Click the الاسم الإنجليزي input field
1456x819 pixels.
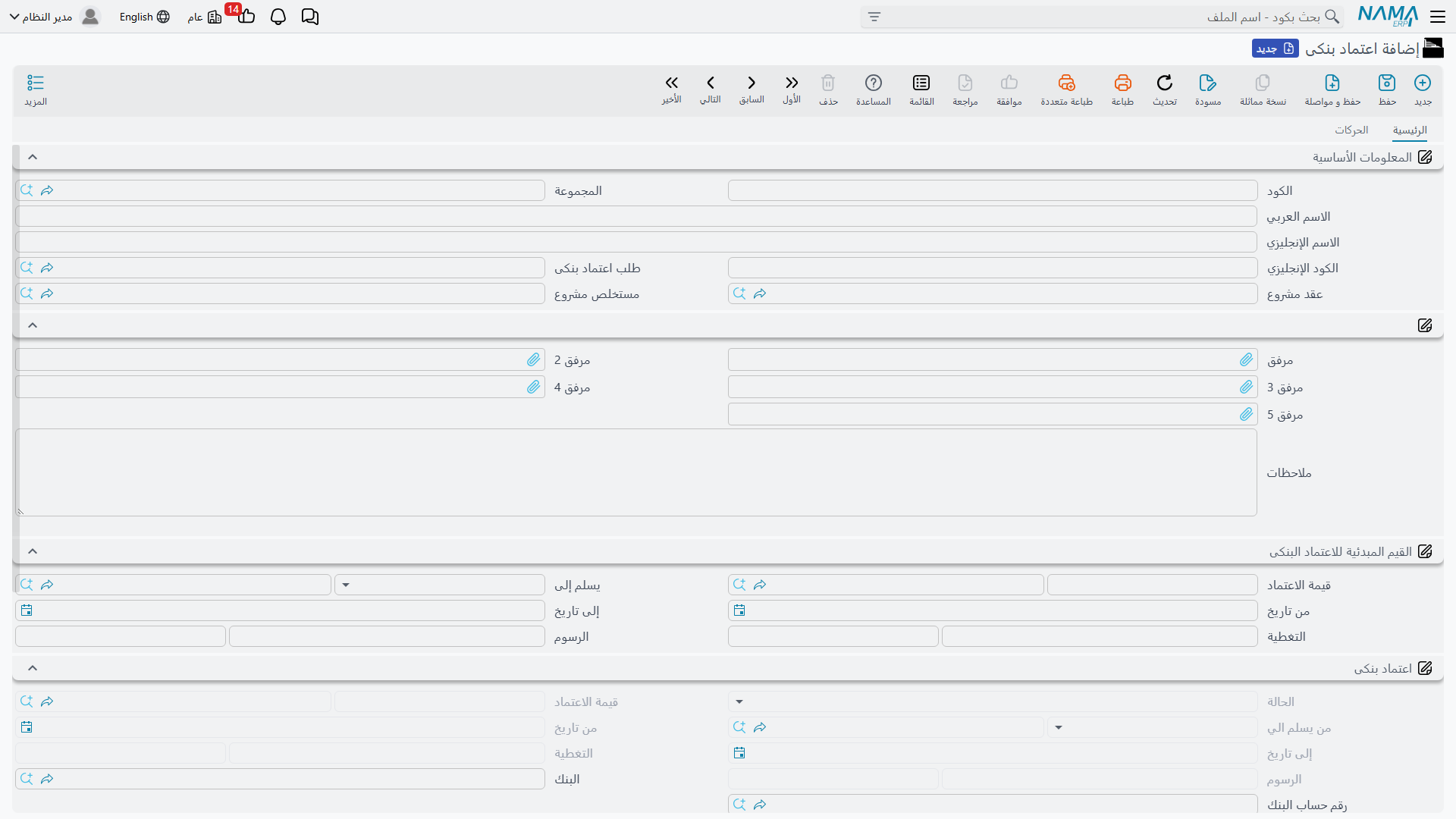pos(636,242)
